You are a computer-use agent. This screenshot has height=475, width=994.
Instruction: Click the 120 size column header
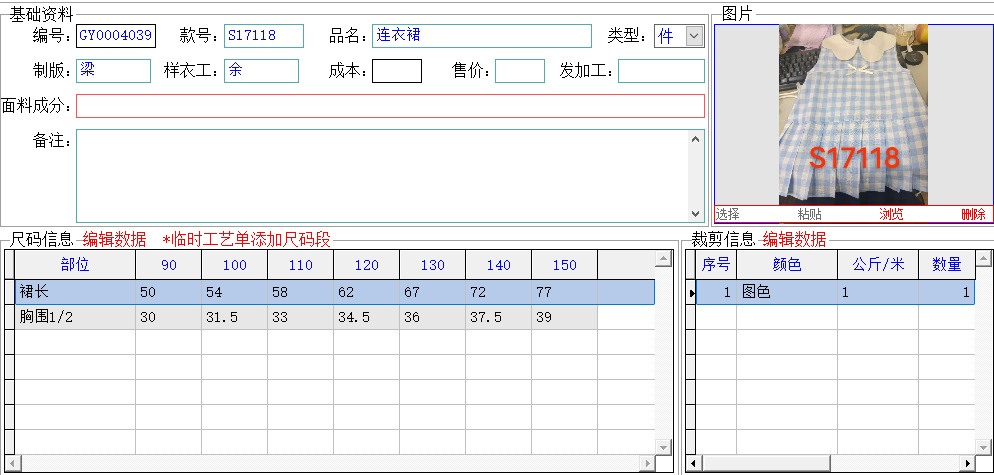click(366, 264)
